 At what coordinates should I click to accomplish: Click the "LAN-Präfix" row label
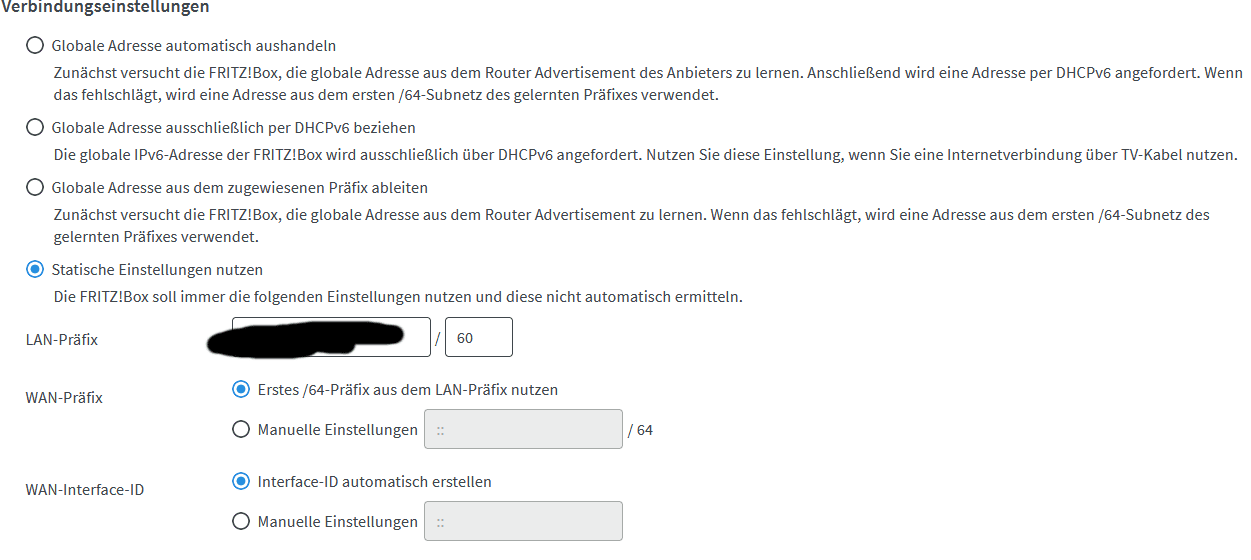(61, 340)
